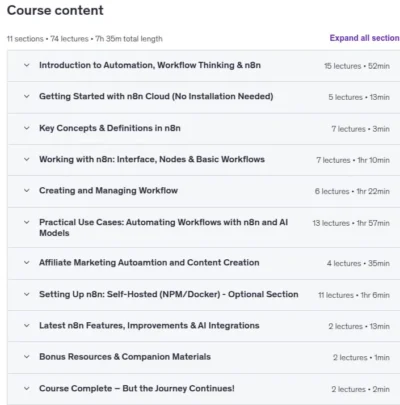Viewport: 400px width, 405px height.
Task: Expand the Bonus Resources section chevron
Action: (x=27, y=357)
